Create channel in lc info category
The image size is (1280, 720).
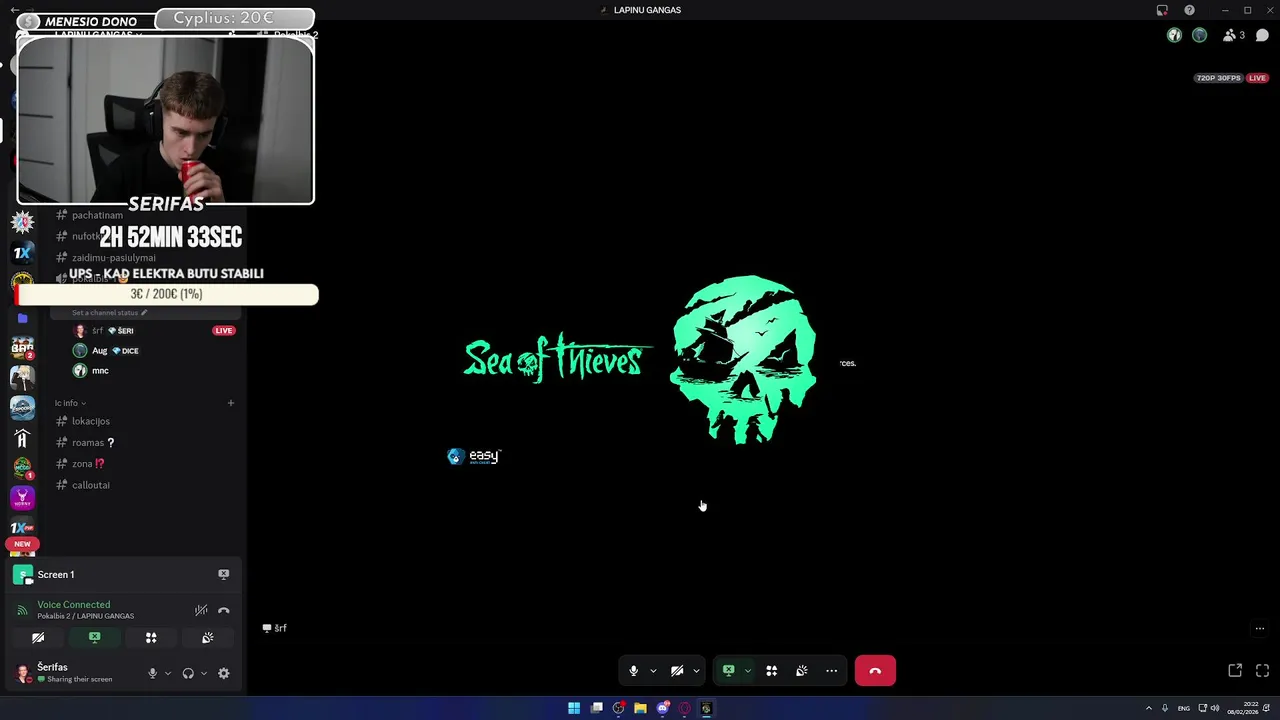click(x=230, y=403)
